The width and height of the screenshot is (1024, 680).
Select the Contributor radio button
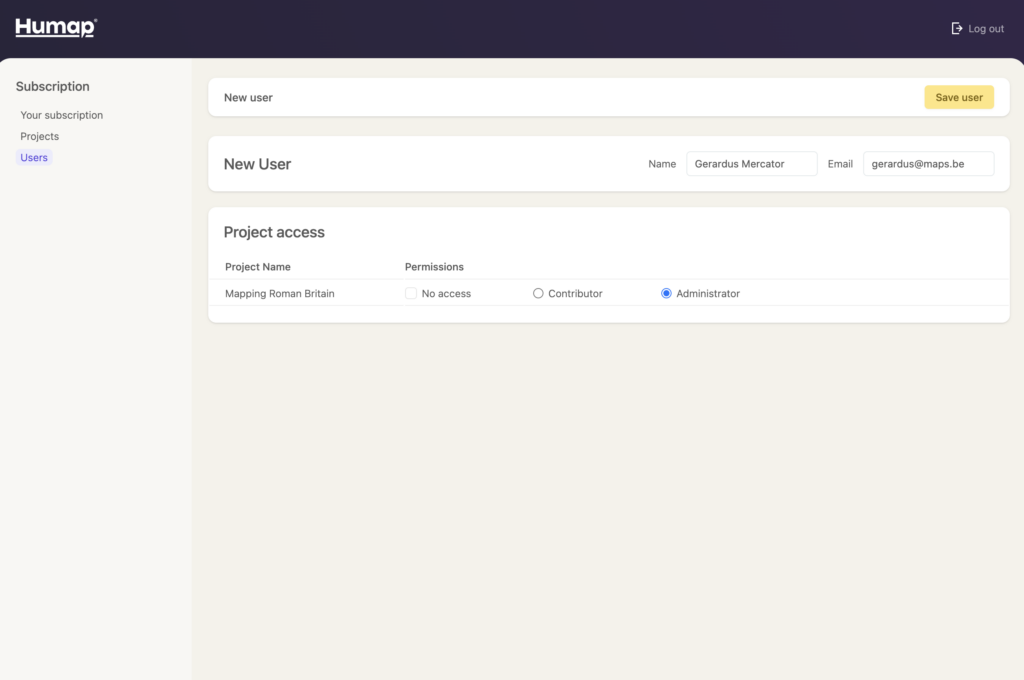coord(538,293)
